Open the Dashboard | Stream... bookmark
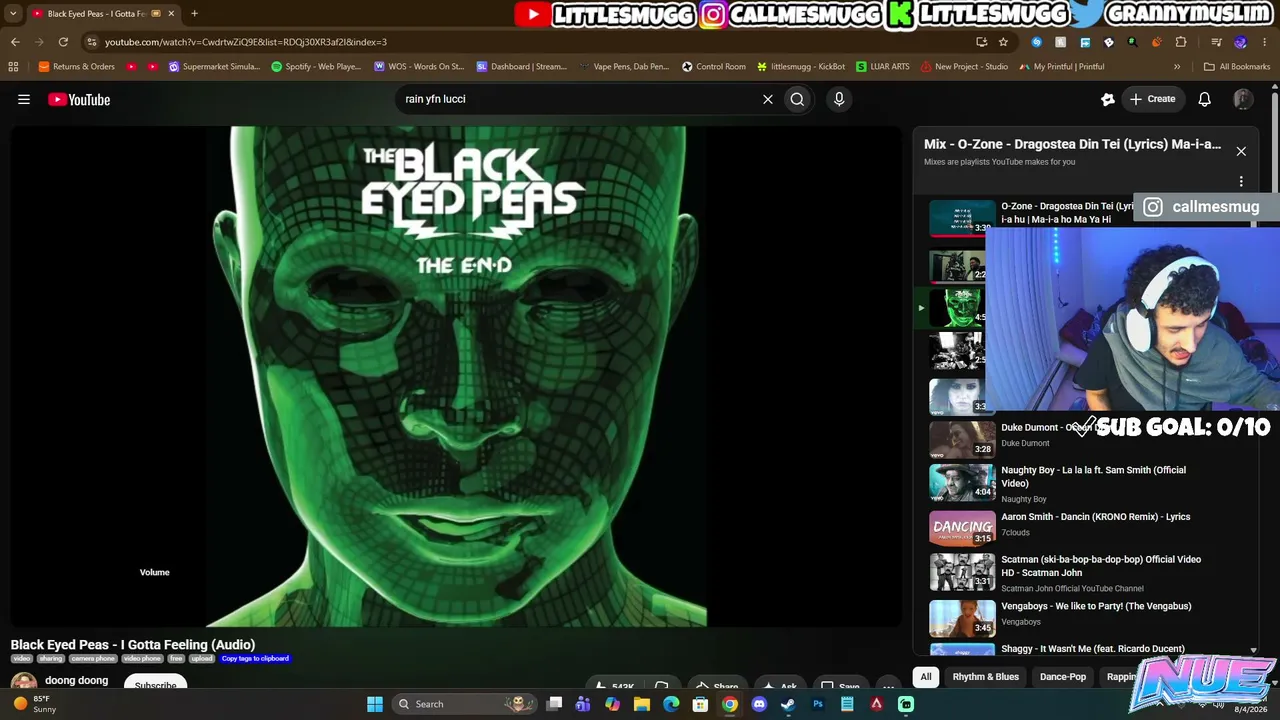The height and width of the screenshot is (720, 1280). click(x=522, y=67)
